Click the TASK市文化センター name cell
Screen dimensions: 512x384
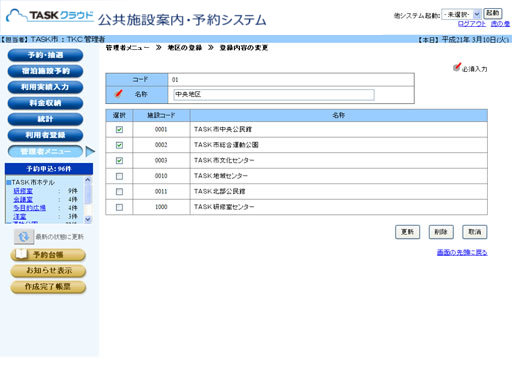click(339, 160)
